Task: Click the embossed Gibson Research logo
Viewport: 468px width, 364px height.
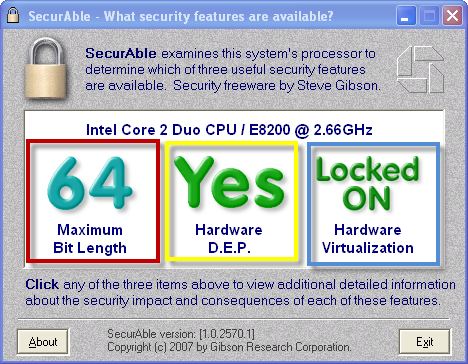Action: pyautogui.click(x=420, y=69)
